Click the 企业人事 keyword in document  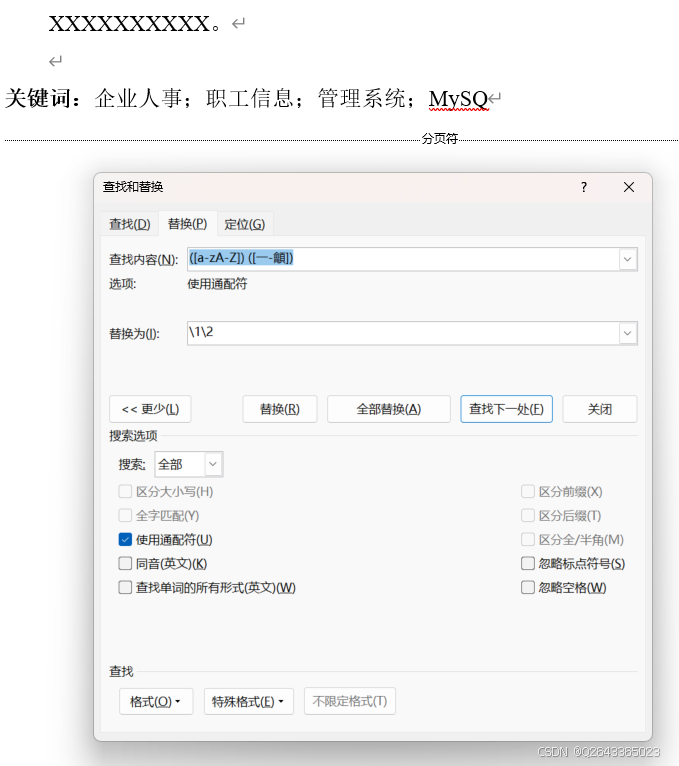[138, 98]
